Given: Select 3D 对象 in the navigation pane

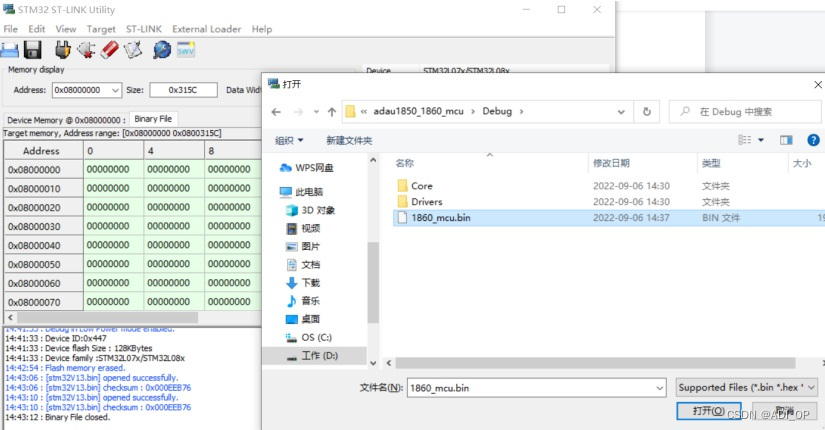Looking at the screenshot, I should (x=310, y=211).
